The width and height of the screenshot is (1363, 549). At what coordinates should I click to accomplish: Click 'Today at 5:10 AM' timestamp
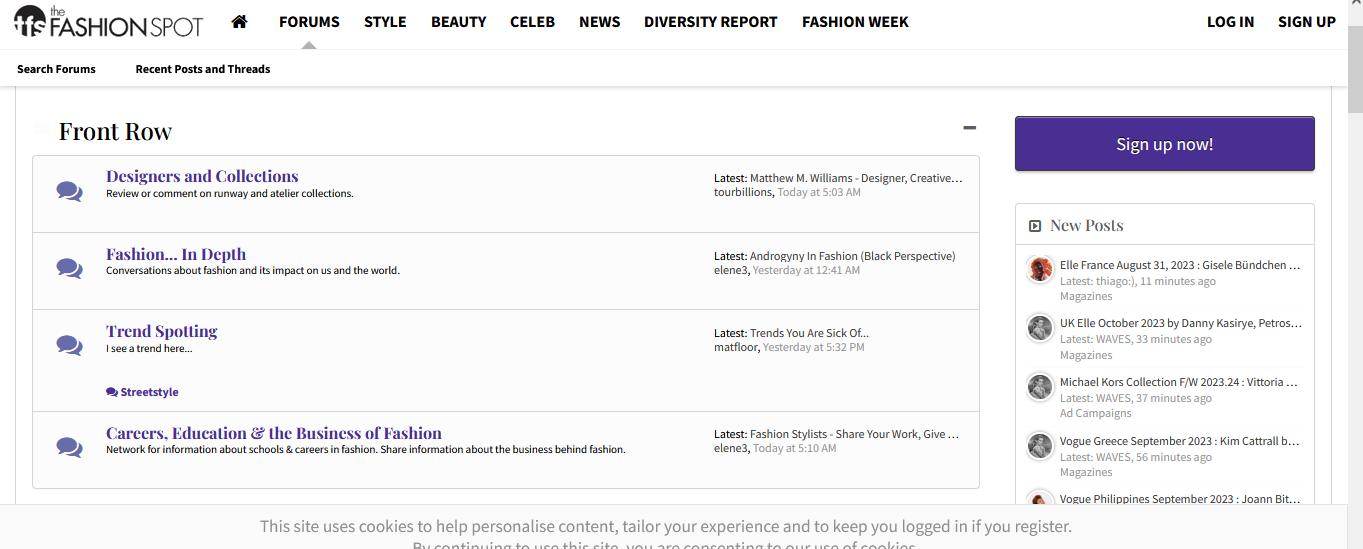[x=795, y=448]
